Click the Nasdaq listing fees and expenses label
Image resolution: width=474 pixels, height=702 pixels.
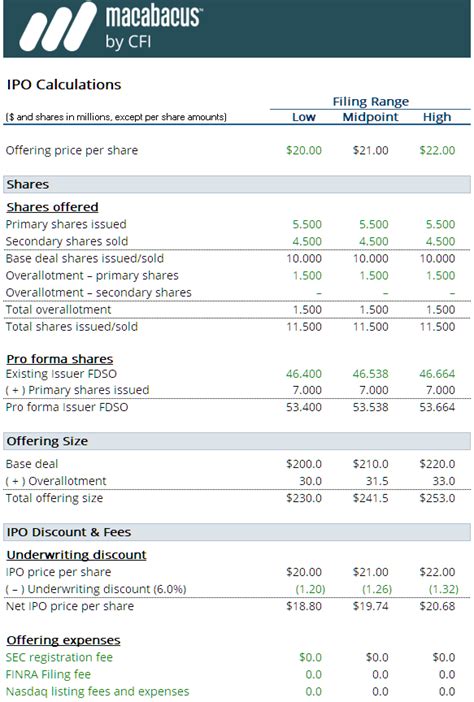98,691
